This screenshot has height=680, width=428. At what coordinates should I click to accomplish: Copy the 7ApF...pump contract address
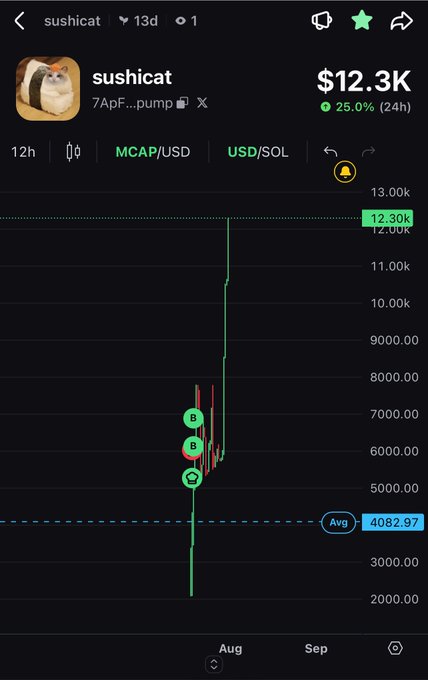point(182,103)
